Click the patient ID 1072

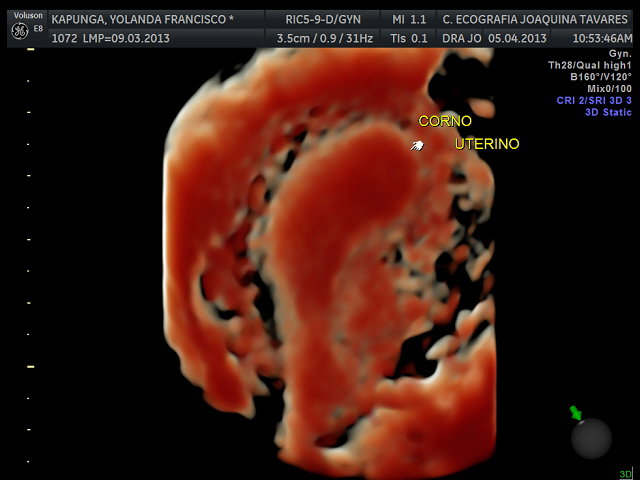click(64, 38)
